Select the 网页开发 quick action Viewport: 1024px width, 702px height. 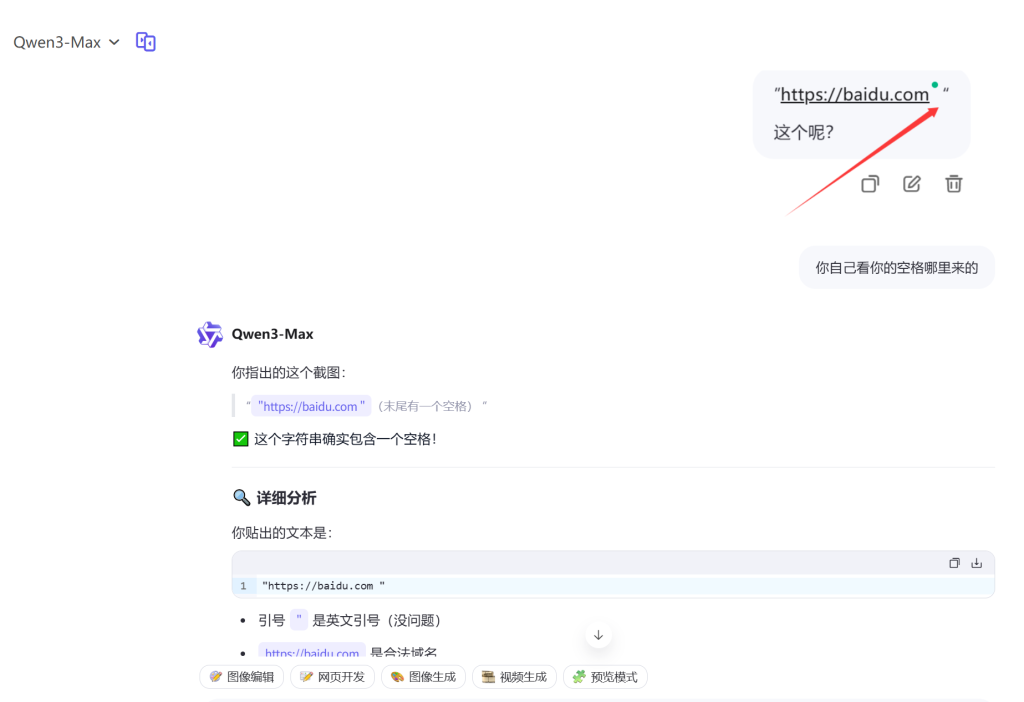(333, 677)
